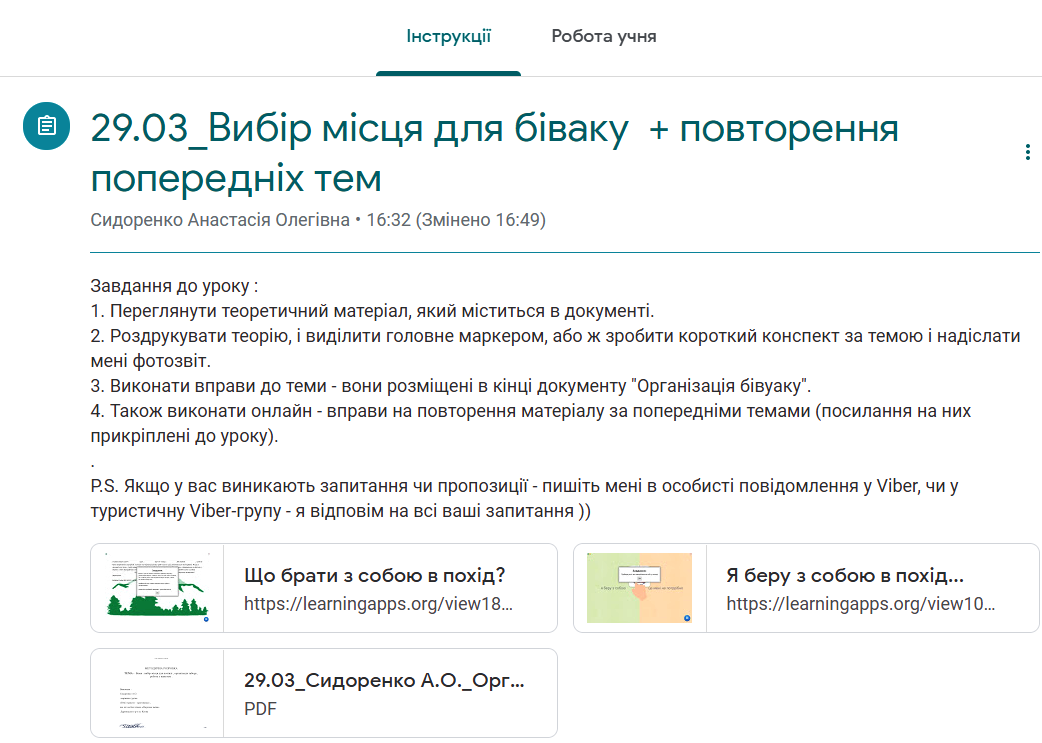Click the PDF file type label
This screenshot has width=1042, height=743.
pyautogui.click(x=260, y=708)
